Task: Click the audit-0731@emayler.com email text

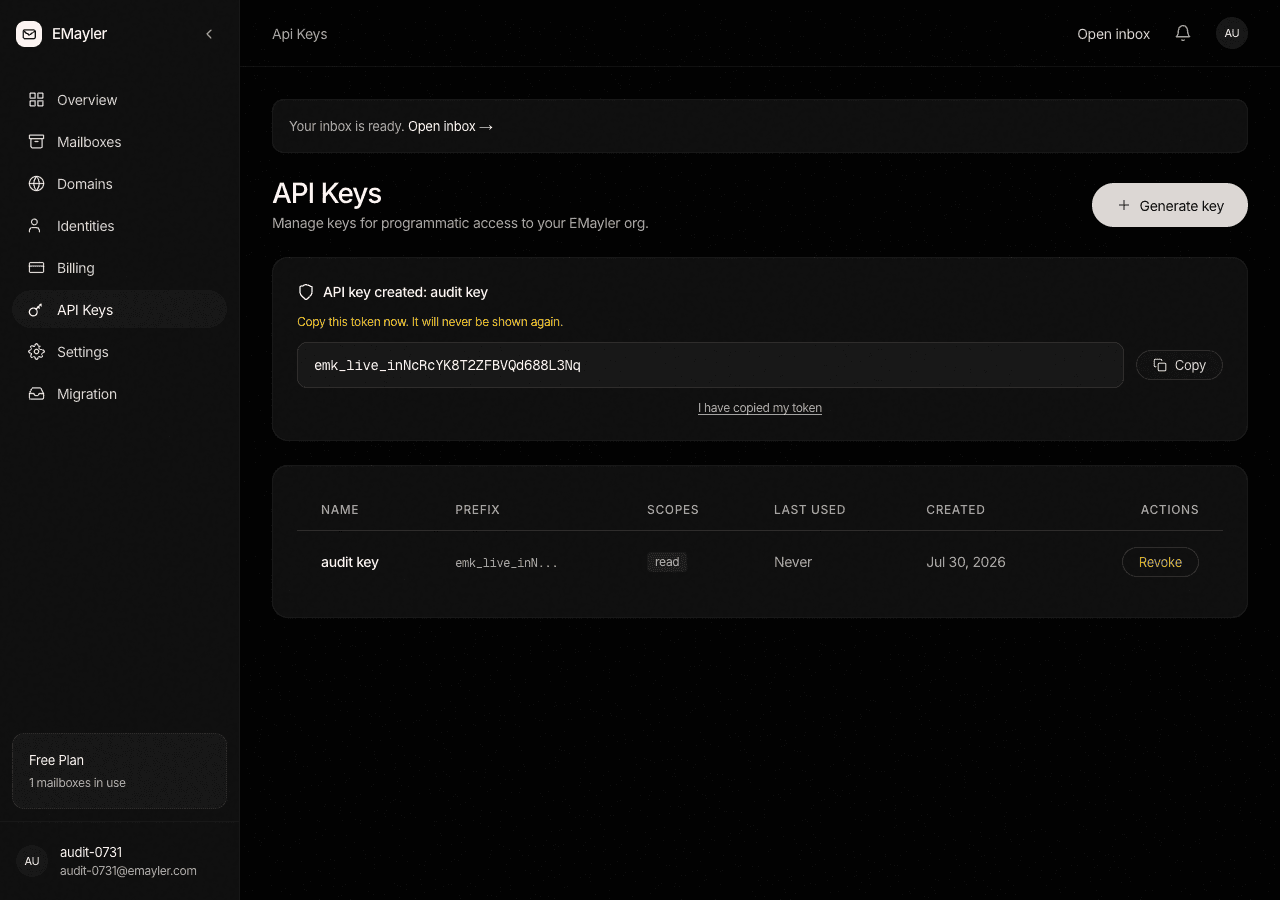Action: coord(128,871)
